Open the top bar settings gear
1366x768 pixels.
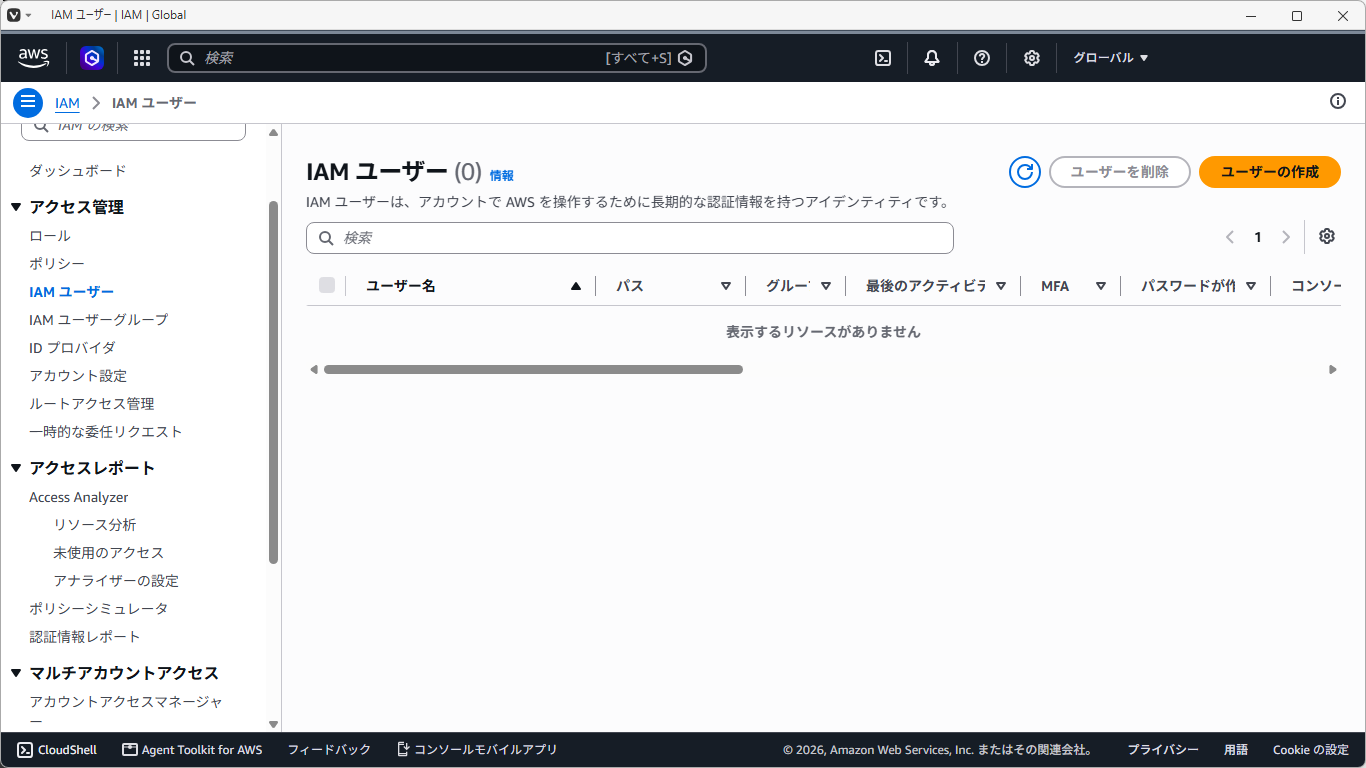point(1032,58)
